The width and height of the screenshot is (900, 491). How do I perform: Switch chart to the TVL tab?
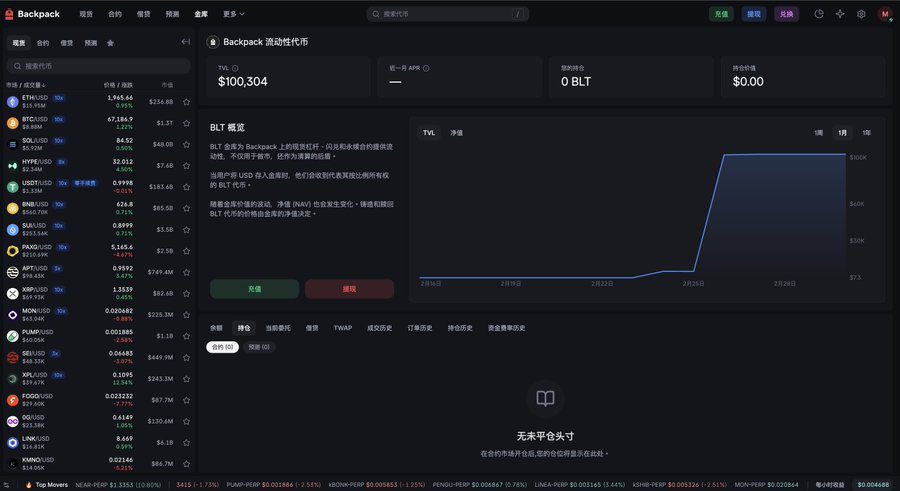click(x=429, y=133)
